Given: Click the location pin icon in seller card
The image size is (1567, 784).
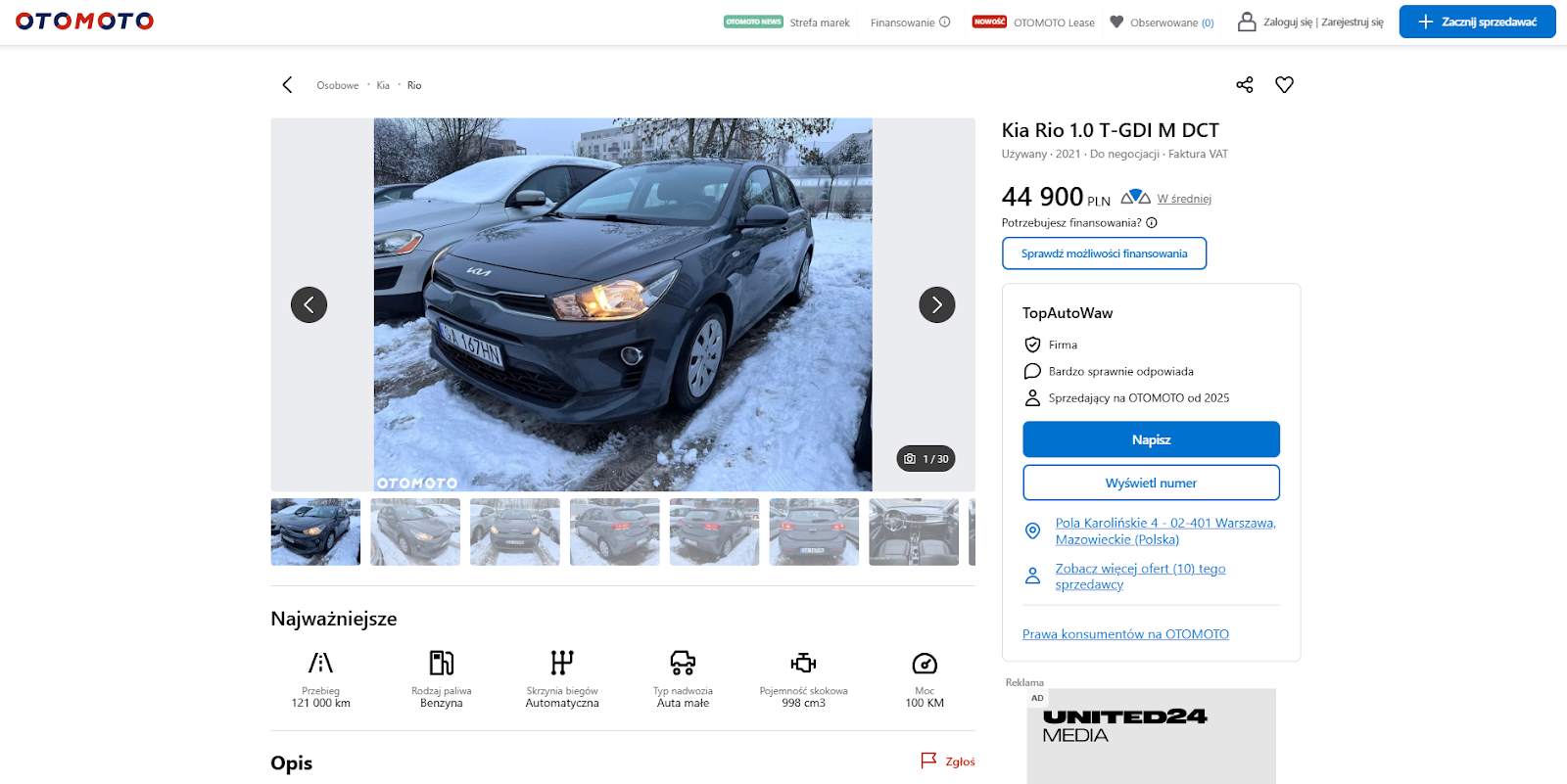Looking at the screenshot, I should click(x=1032, y=530).
